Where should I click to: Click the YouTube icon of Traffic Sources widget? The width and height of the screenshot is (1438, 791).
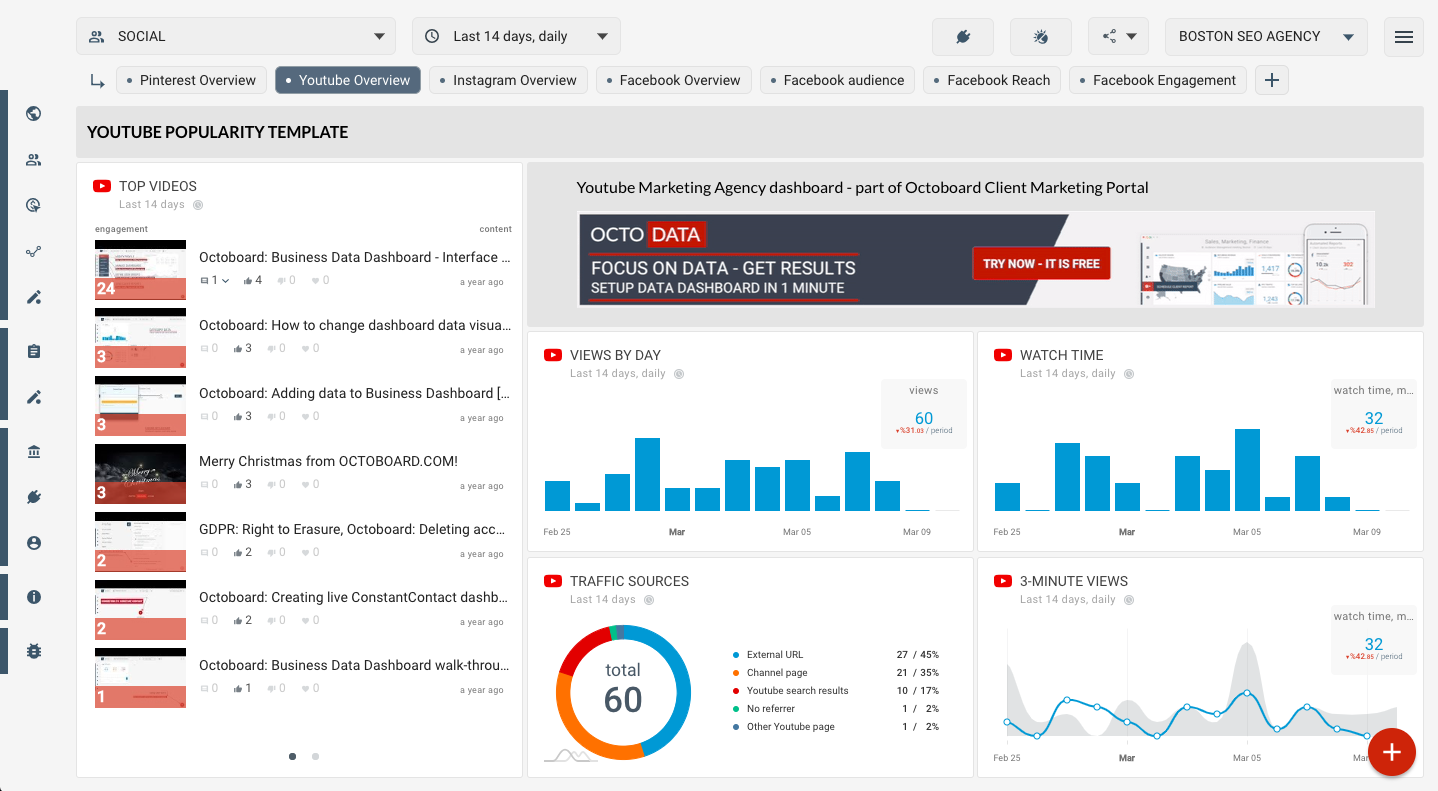553,581
